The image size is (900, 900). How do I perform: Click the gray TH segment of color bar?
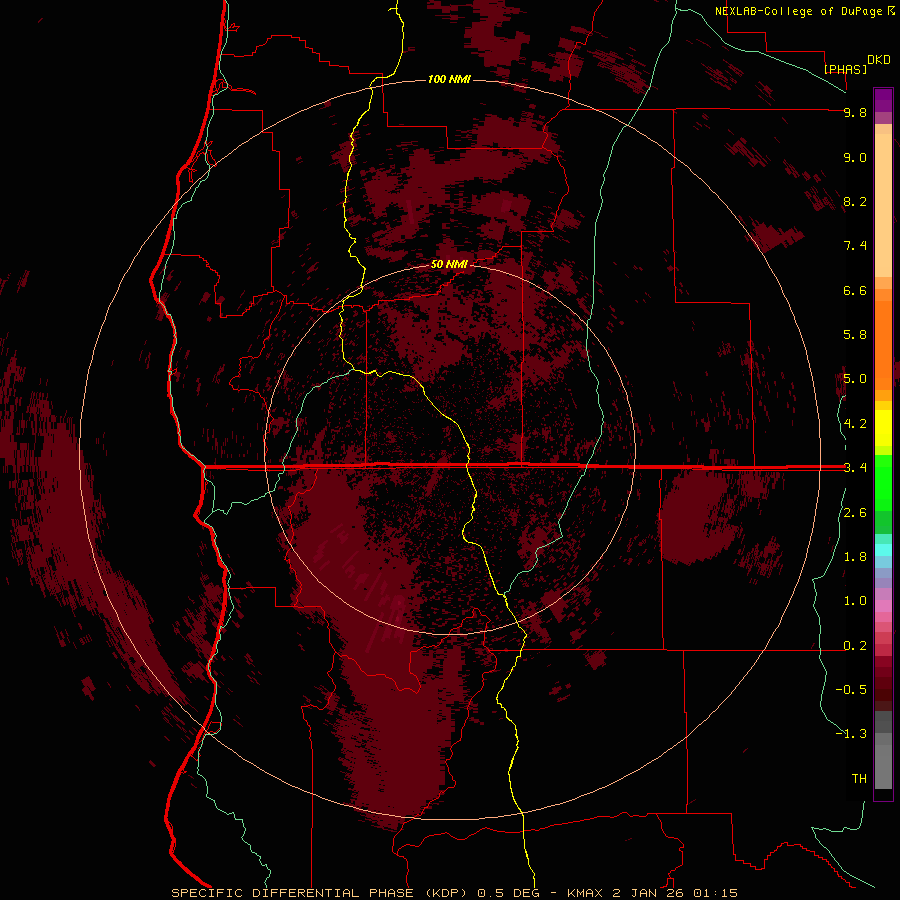point(883,767)
